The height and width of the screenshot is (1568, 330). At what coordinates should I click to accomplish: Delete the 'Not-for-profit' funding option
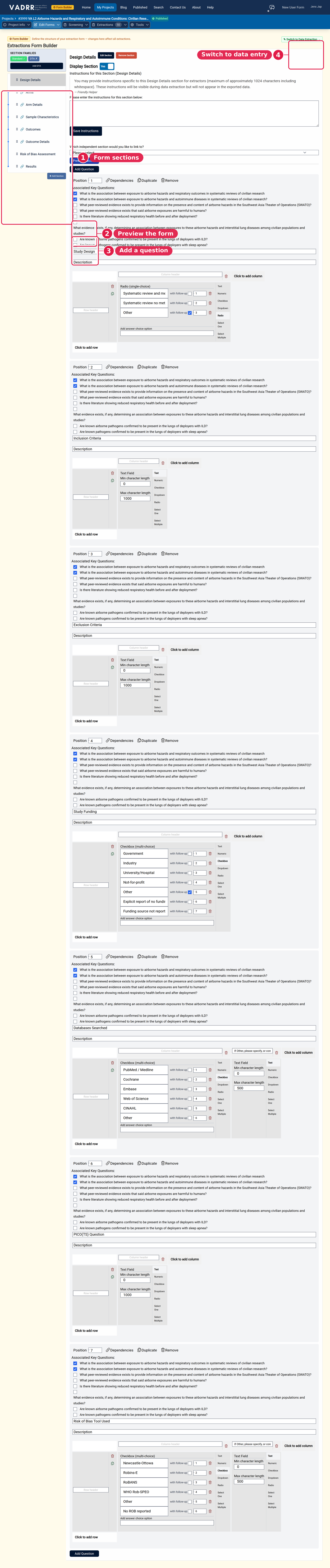[210, 883]
